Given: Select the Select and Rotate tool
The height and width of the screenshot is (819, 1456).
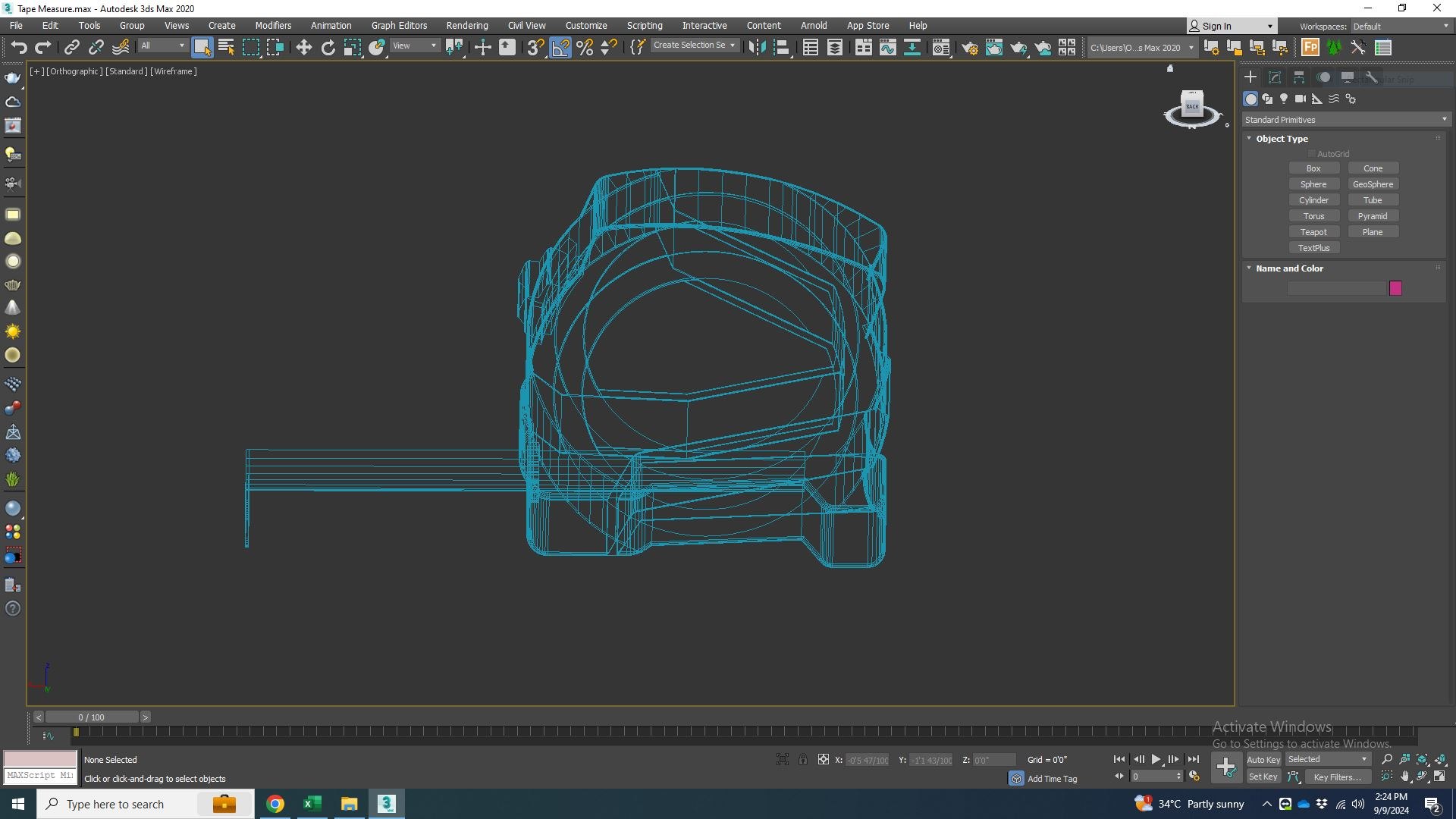Looking at the screenshot, I should (x=328, y=48).
